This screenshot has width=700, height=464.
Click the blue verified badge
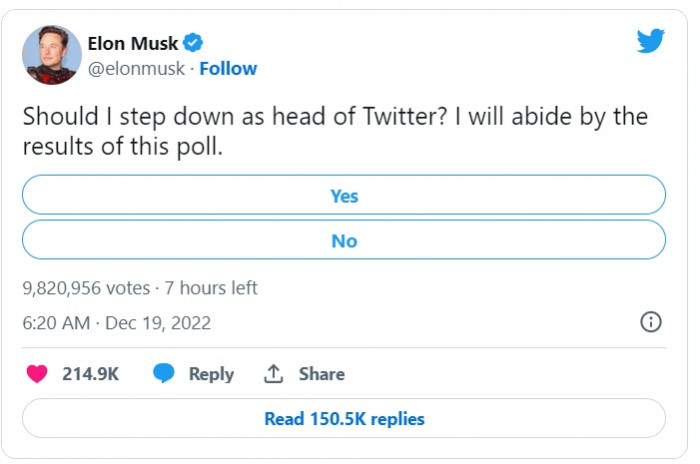point(193,42)
